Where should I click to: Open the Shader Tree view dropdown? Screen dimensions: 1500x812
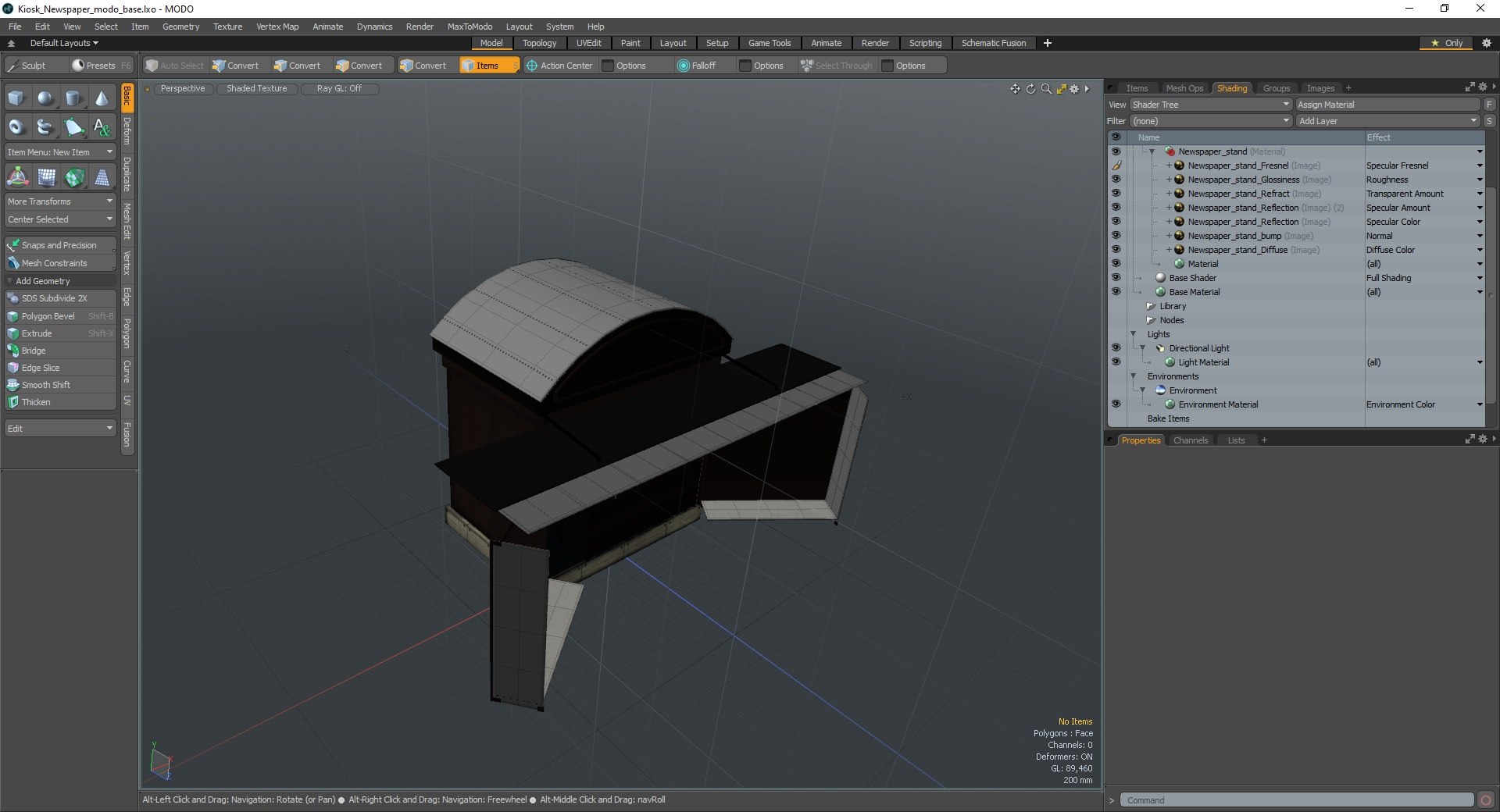coord(1210,105)
